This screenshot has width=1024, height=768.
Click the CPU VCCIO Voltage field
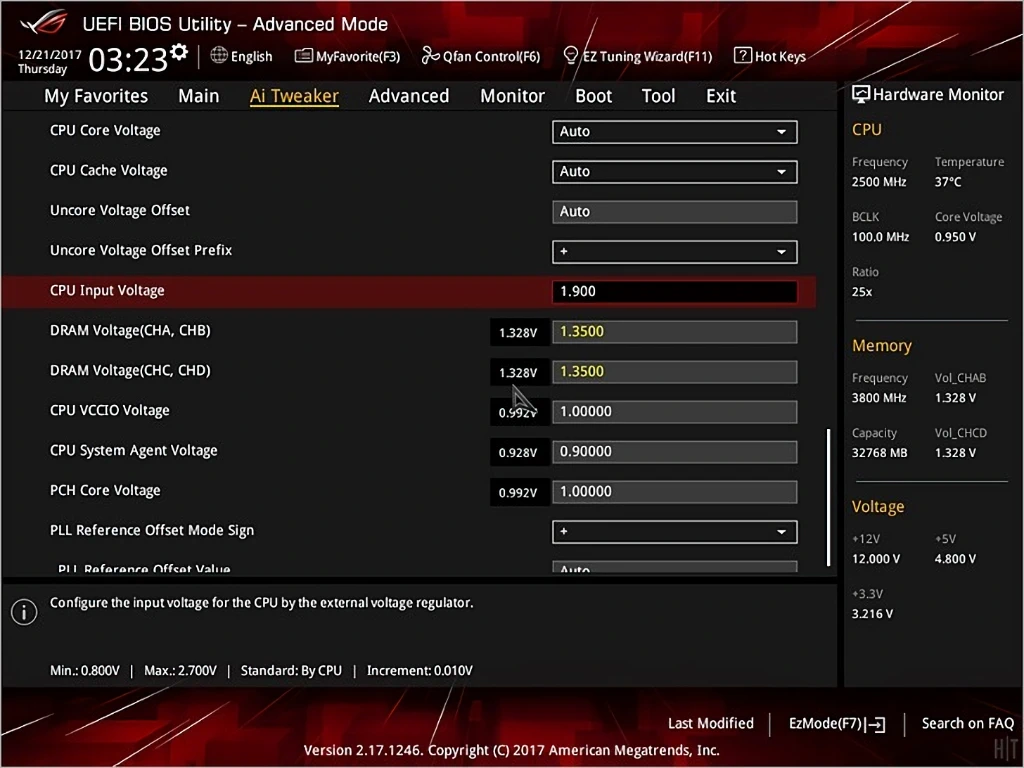pyautogui.click(x=674, y=411)
